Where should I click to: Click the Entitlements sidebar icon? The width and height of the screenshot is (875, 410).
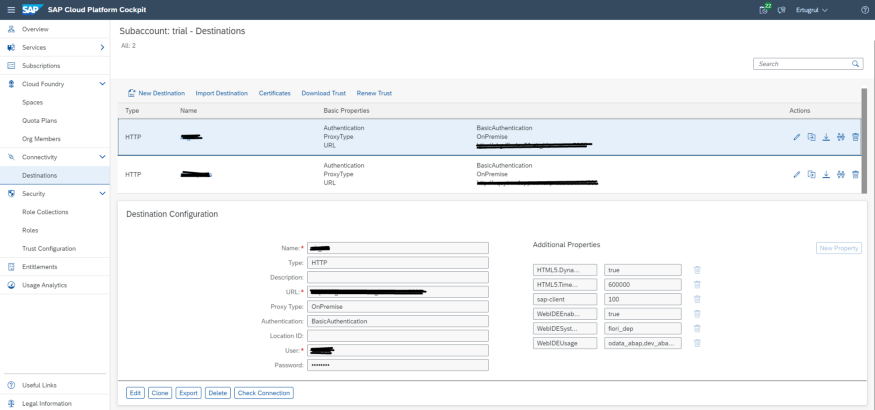click(x=11, y=267)
